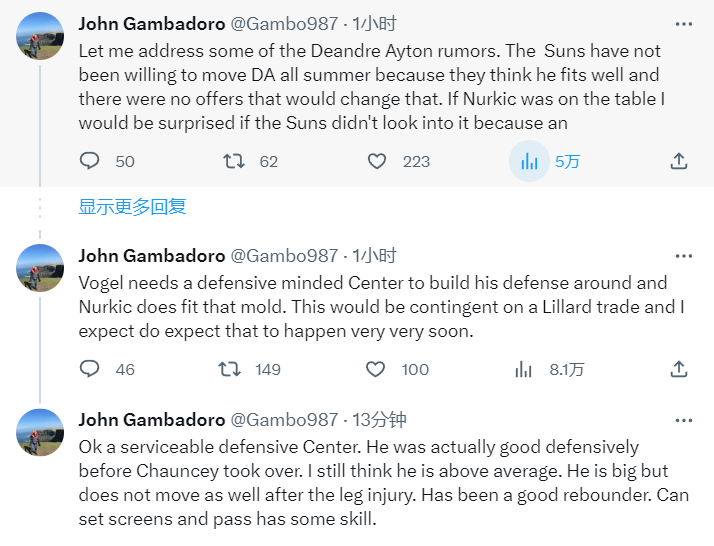Click @Gambo987 handle on first tweet
714x546 pixels.
coord(285,23)
